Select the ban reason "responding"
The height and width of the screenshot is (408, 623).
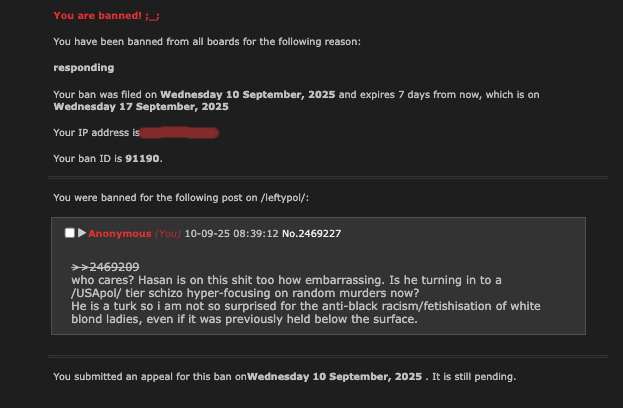coord(84,68)
